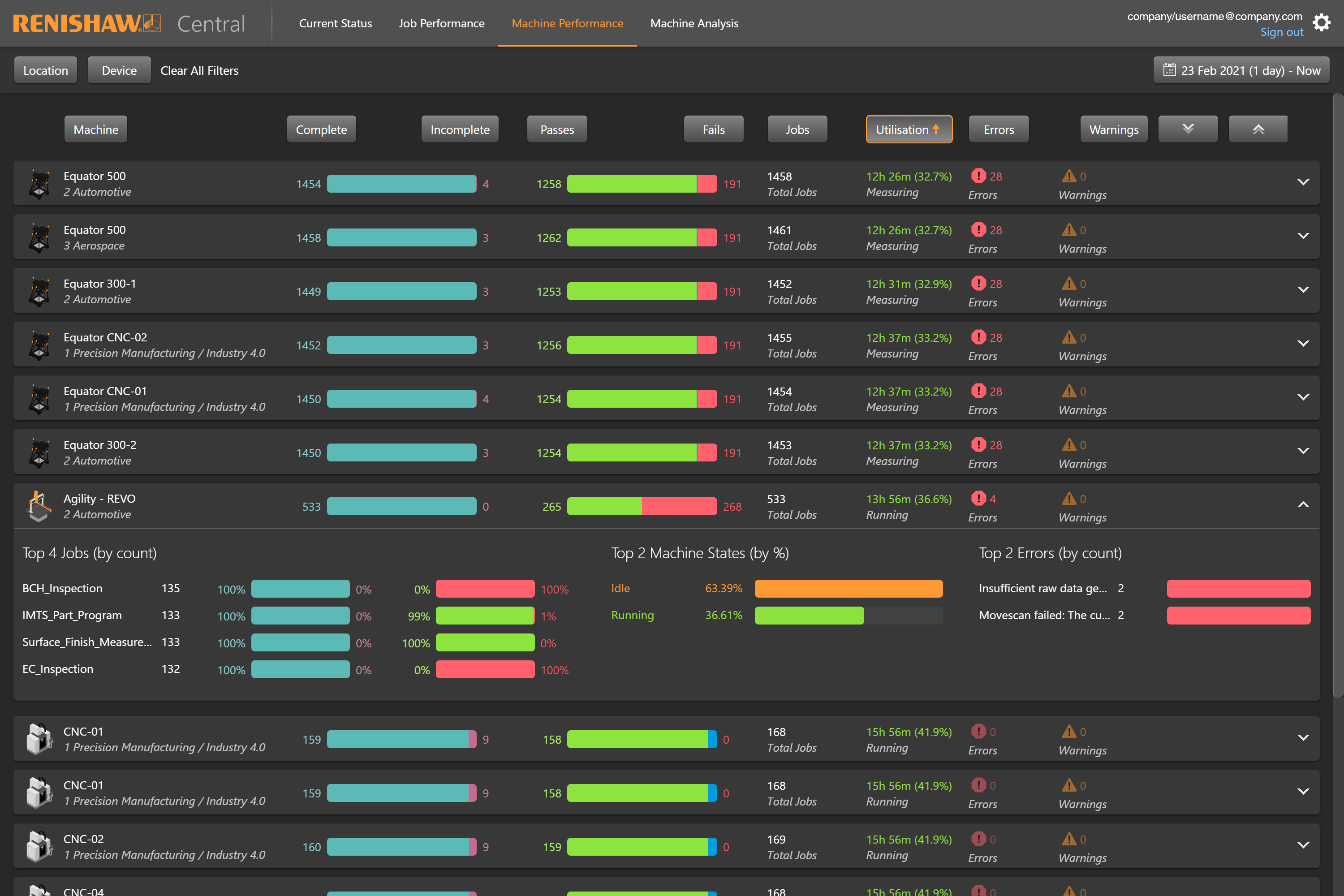Sort the list by Incomplete

click(x=460, y=130)
